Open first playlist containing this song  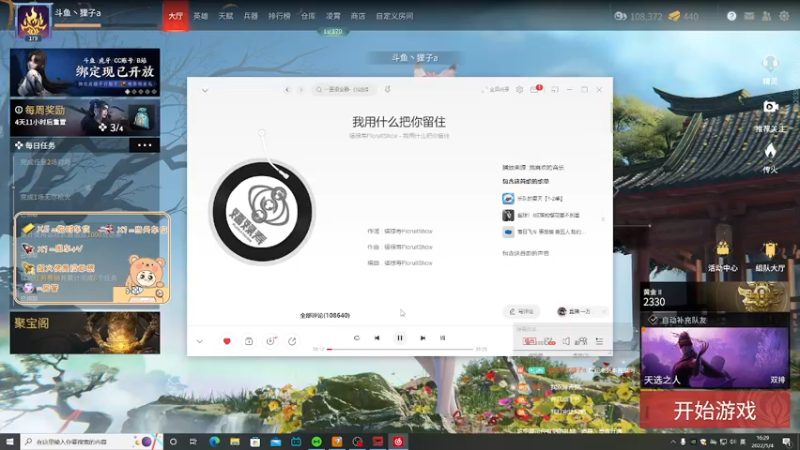(533, 198)
